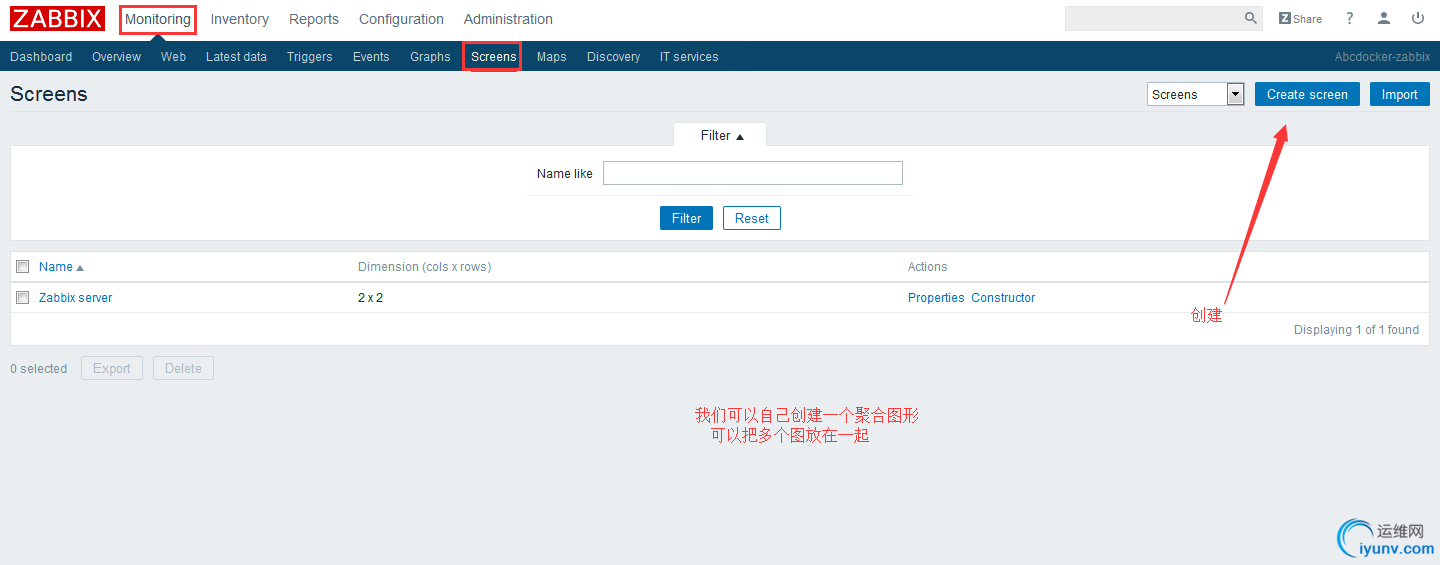Screen dimensions: 1440x565
Task: Go to Latest data submenu
Action: [x=236, y=57]
